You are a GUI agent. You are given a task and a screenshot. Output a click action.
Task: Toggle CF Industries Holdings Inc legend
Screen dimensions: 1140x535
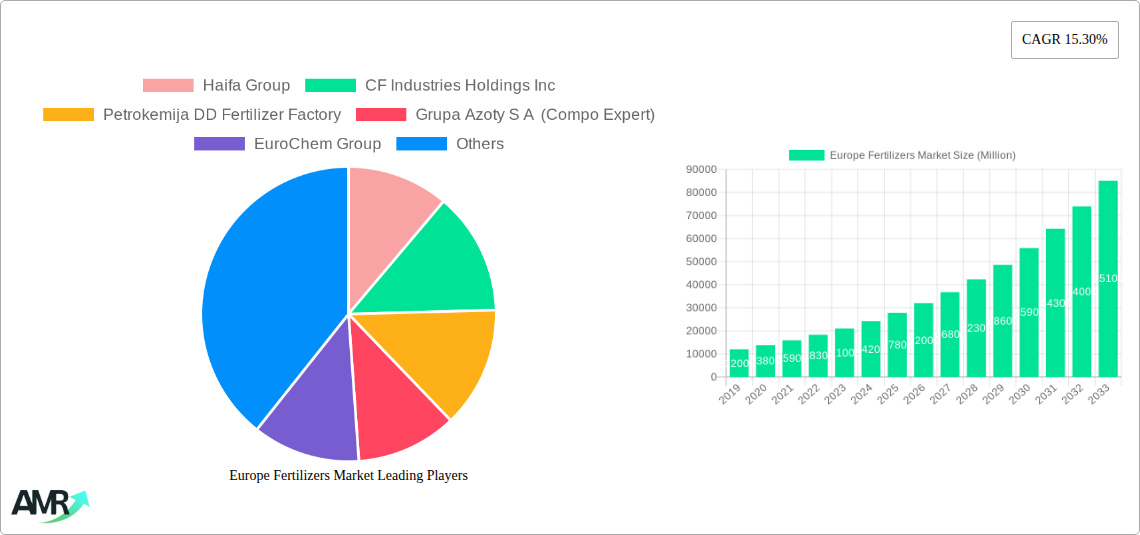click(430, 86)
